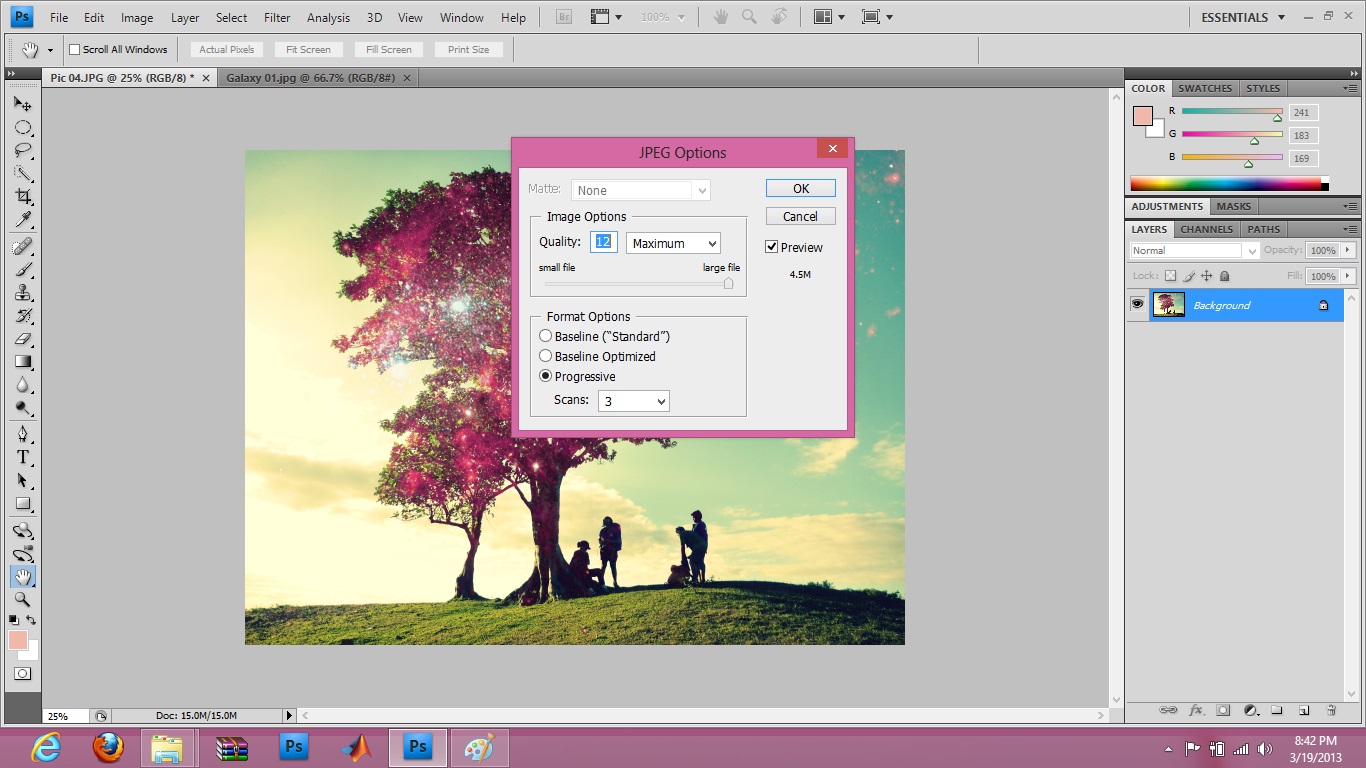
Task: Select the Eraser tool
Action: pos(22,339)
